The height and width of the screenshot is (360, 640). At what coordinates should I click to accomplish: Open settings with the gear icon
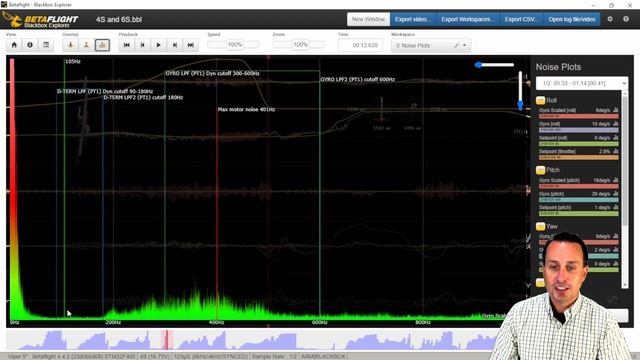(x=610, y=19)
